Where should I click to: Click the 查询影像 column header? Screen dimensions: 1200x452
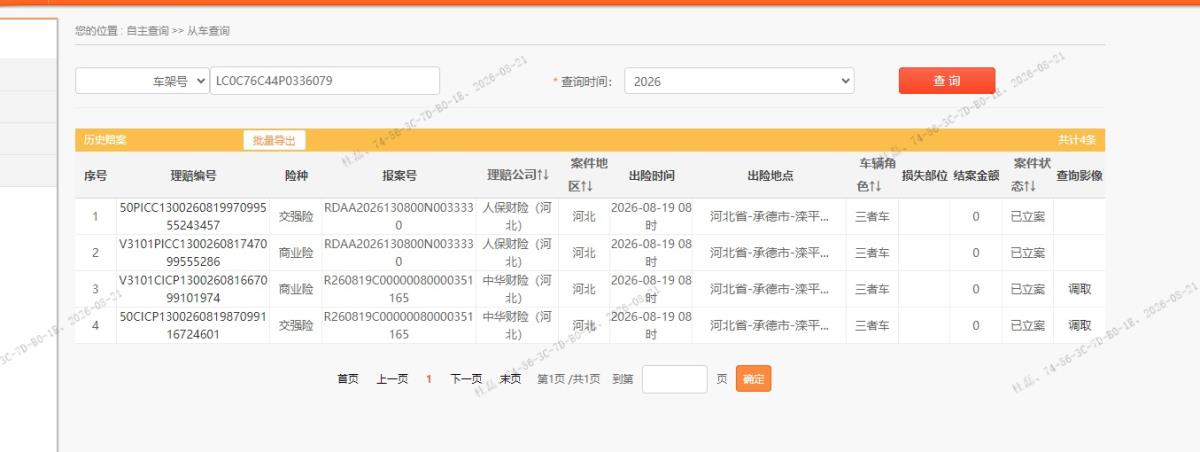(1079, 176)
